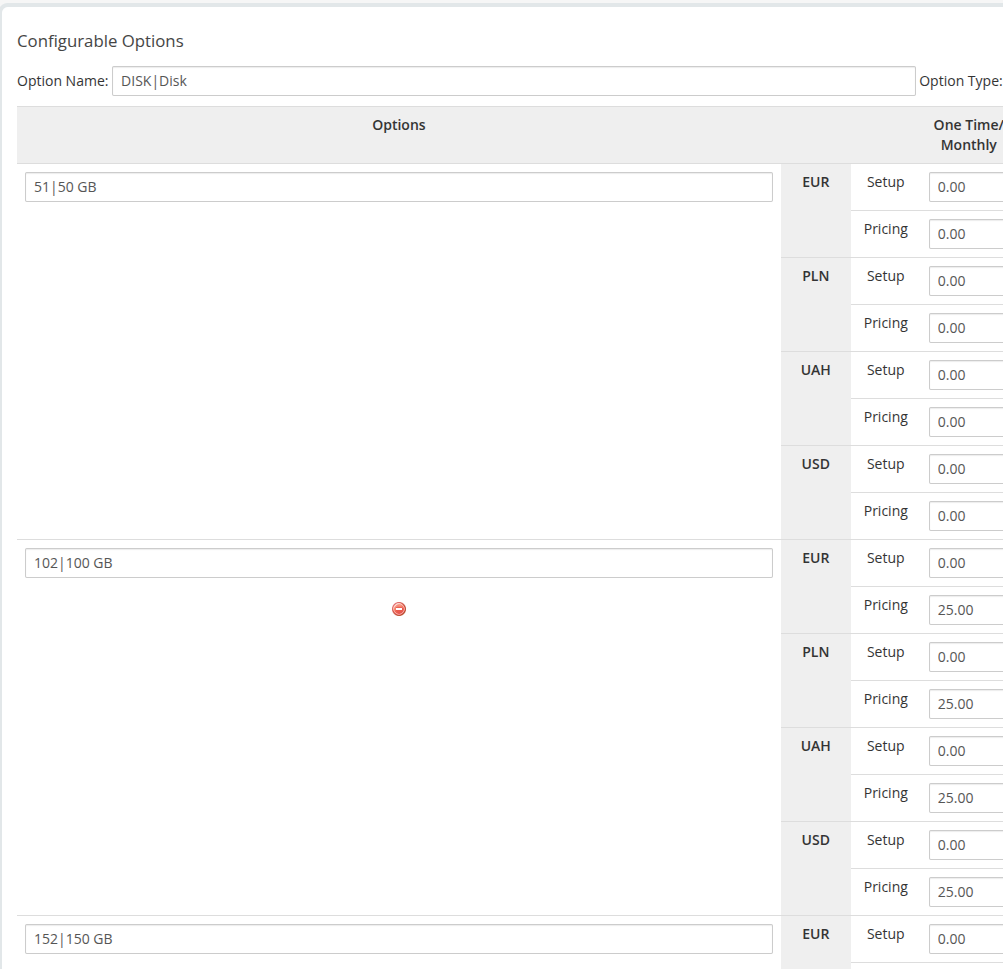The height and width of the screenshot is (969, 1003).
Task: Edit the 102|100 GB option field
Action: (x=399, y=563)
